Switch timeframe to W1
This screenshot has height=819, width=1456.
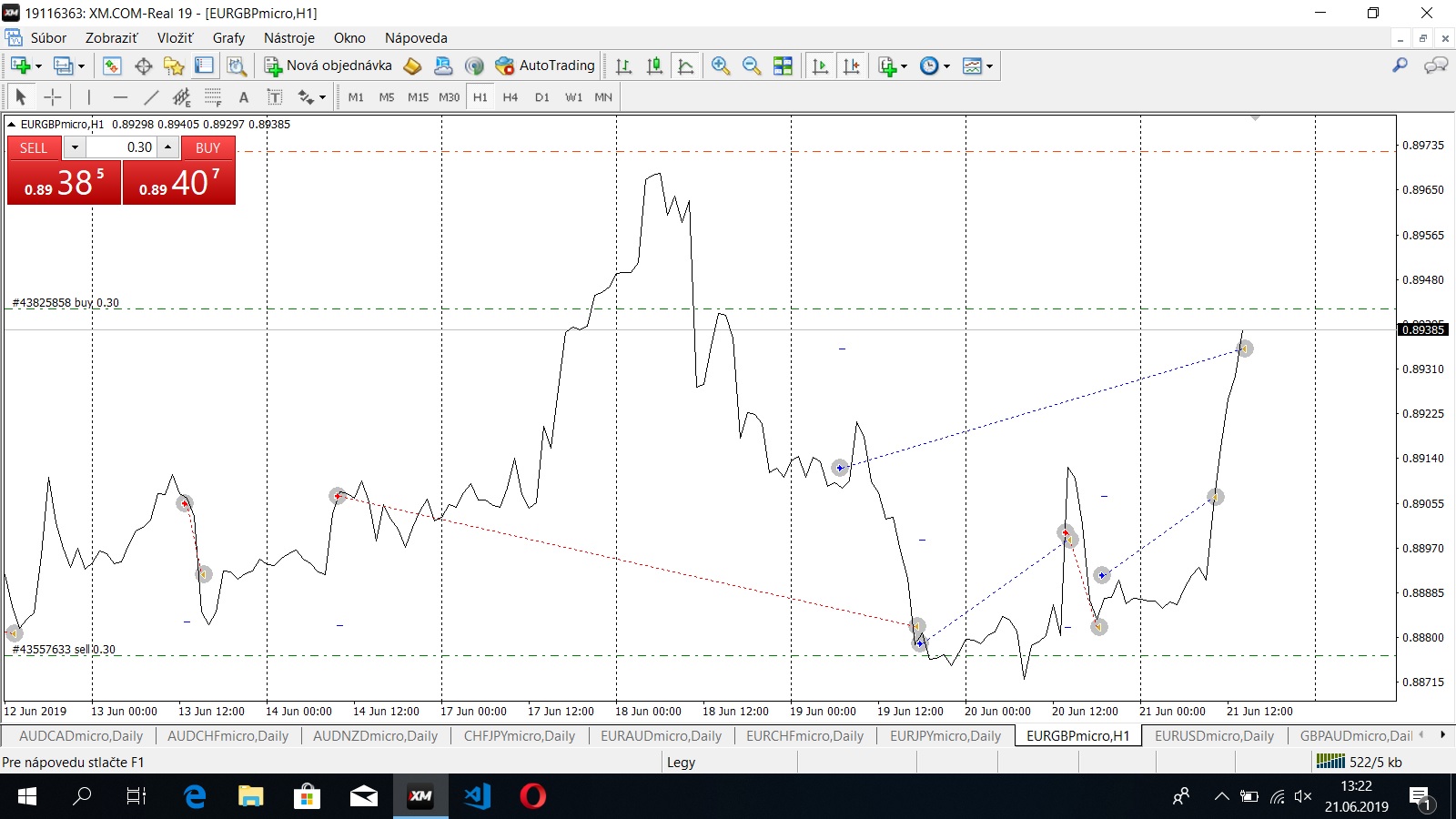tap(573, 96)
